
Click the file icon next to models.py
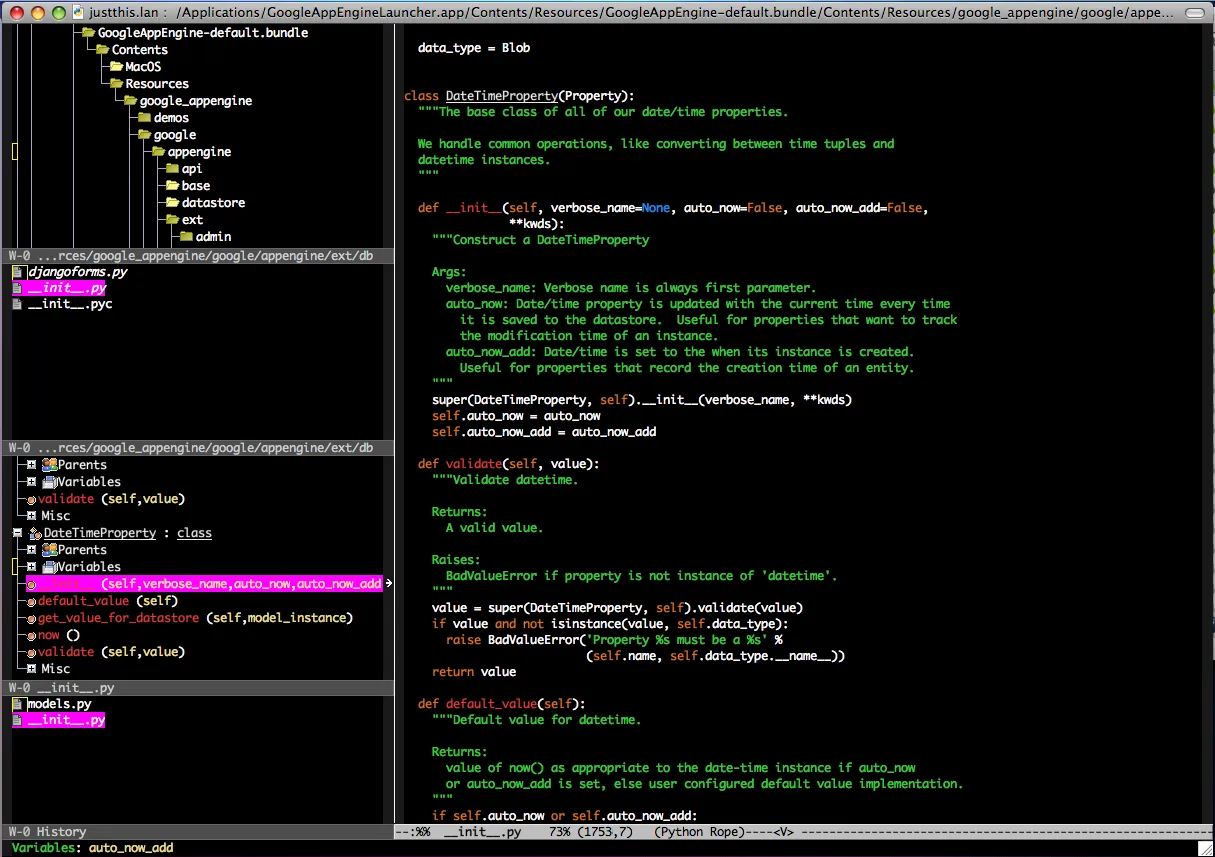point(17,704)
